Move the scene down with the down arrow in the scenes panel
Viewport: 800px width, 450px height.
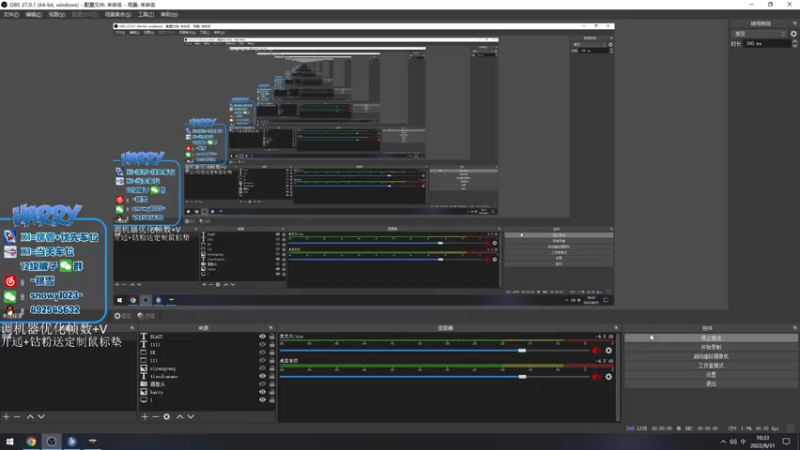41,417
